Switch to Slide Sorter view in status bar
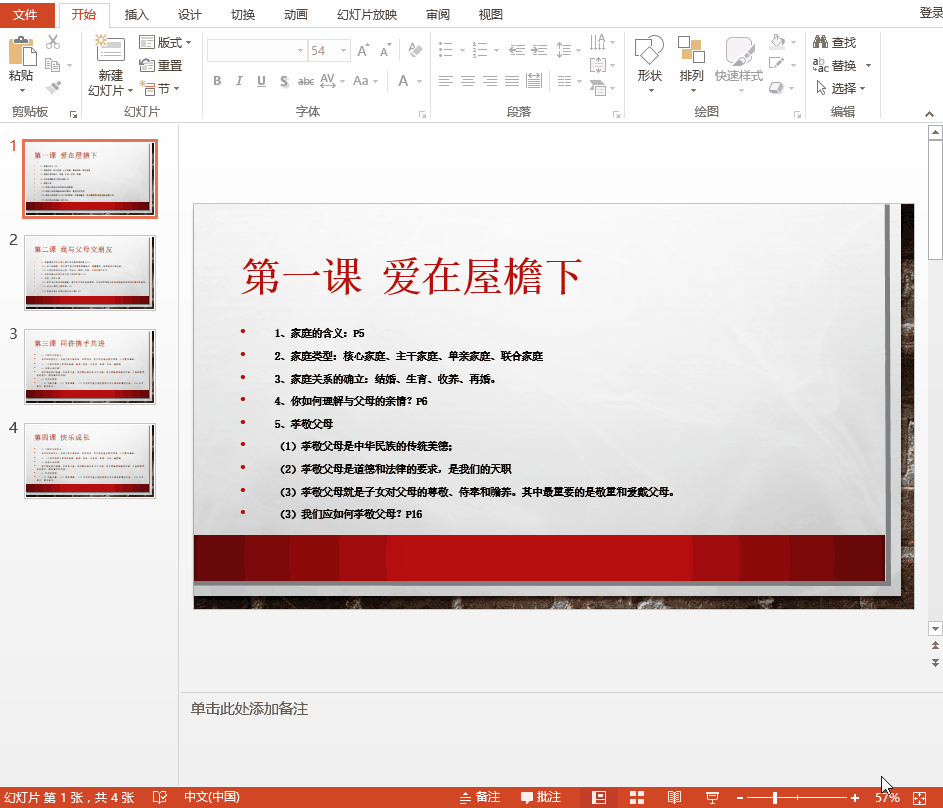The width and height of the screenshot is (943, 808). click(x=636, y=797)
